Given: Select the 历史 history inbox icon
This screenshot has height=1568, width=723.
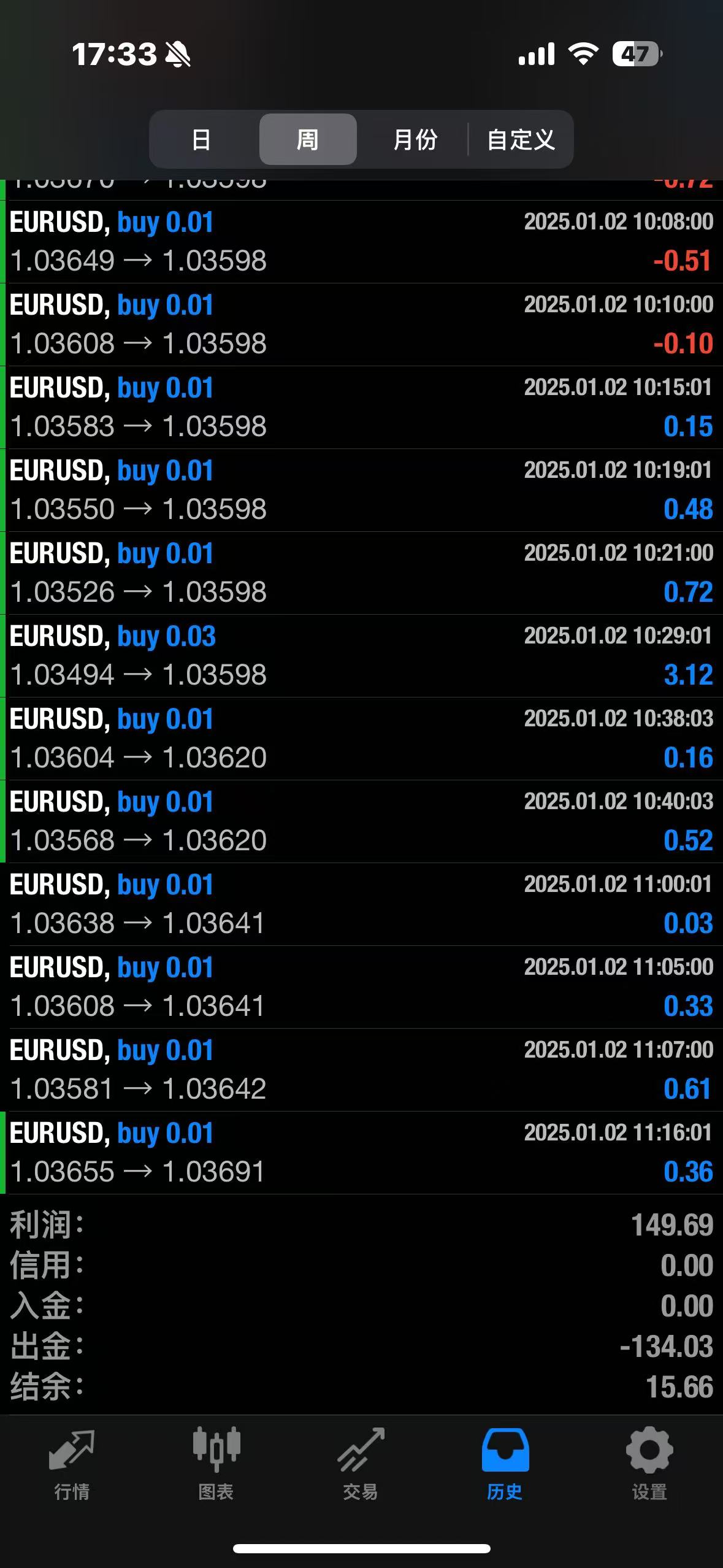Looking at the screenshot, I should tap(505, 1451).
